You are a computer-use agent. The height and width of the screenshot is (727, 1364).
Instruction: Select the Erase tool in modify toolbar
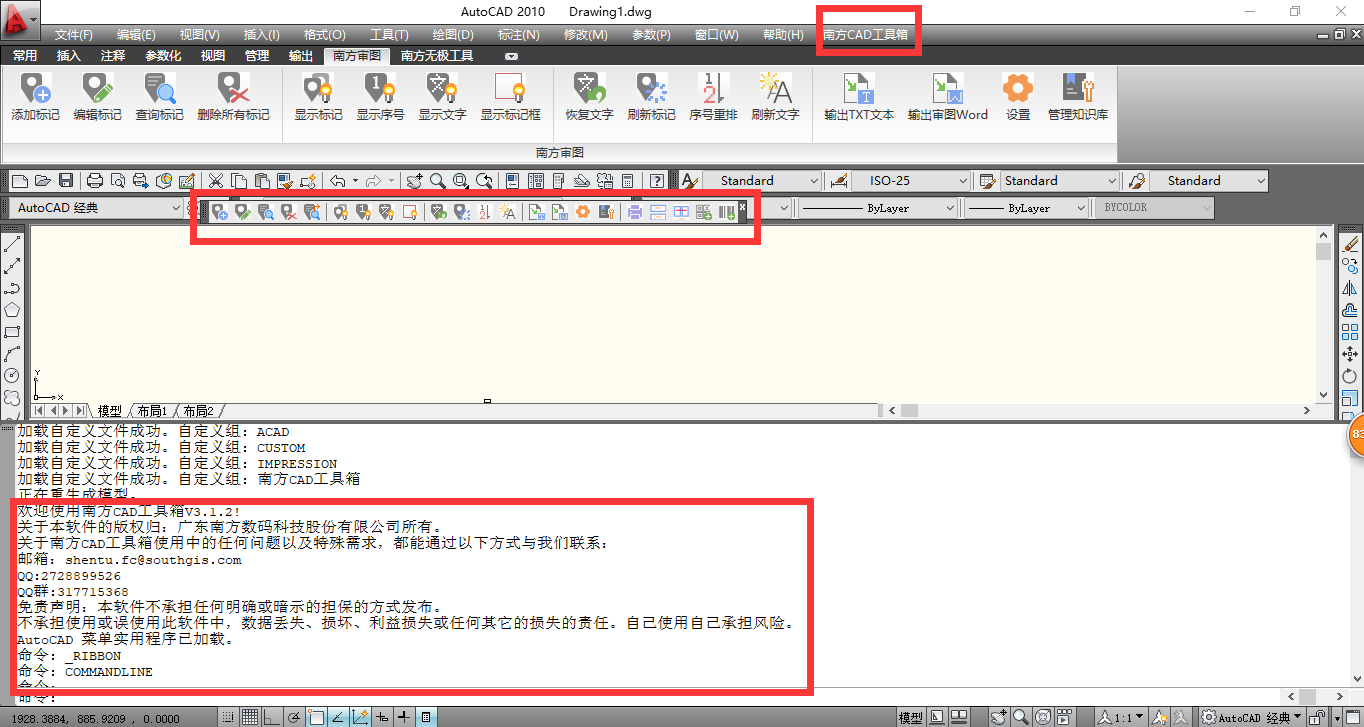point(1350,244)
